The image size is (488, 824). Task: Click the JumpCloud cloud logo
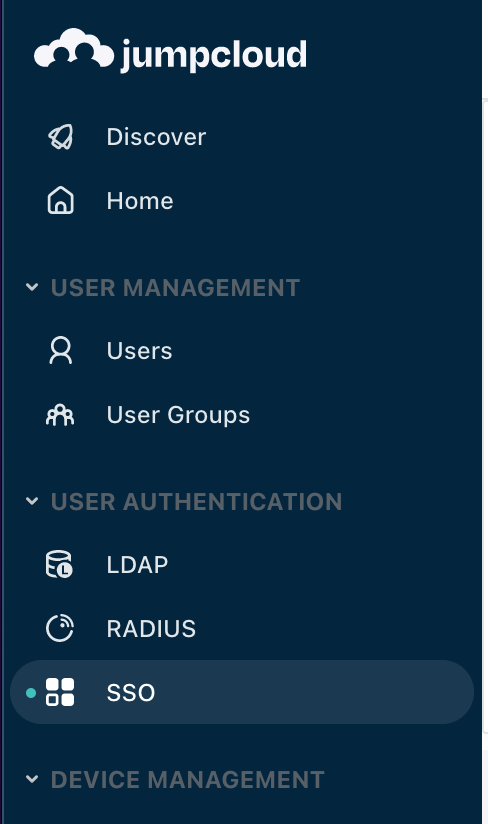point(74,48)
